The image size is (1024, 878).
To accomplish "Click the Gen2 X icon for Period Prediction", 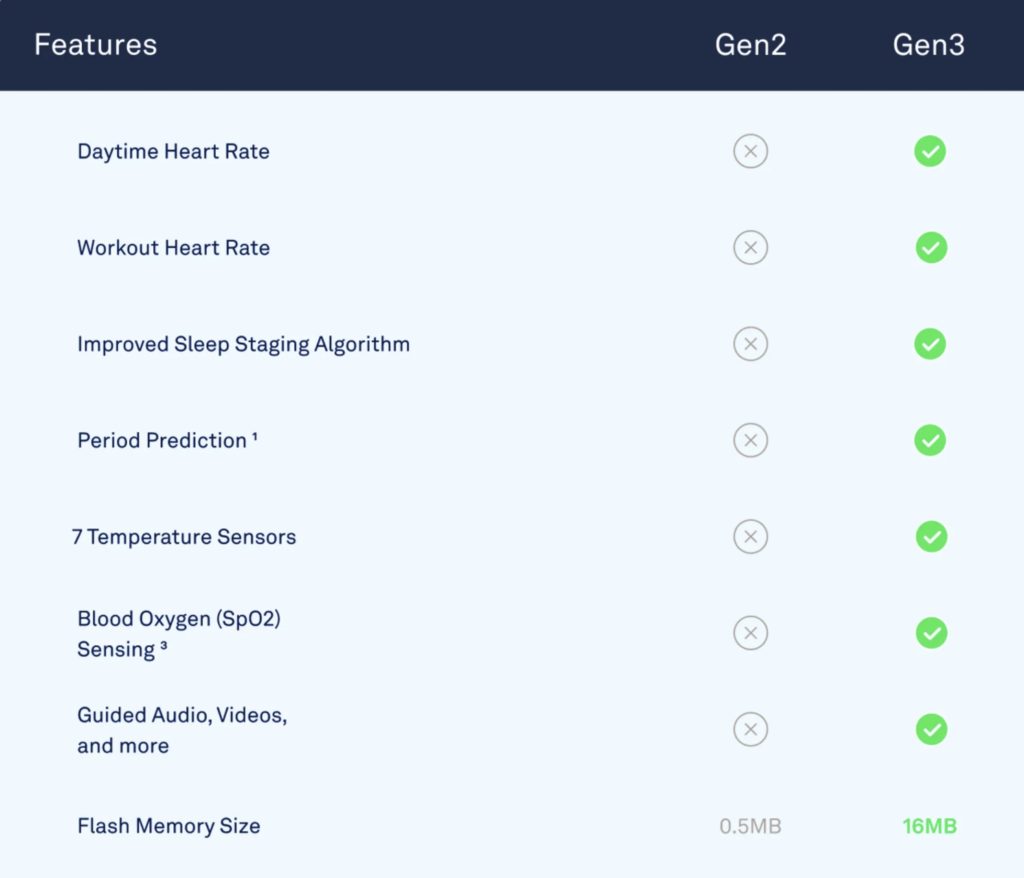I will click(x=750, y=440).
